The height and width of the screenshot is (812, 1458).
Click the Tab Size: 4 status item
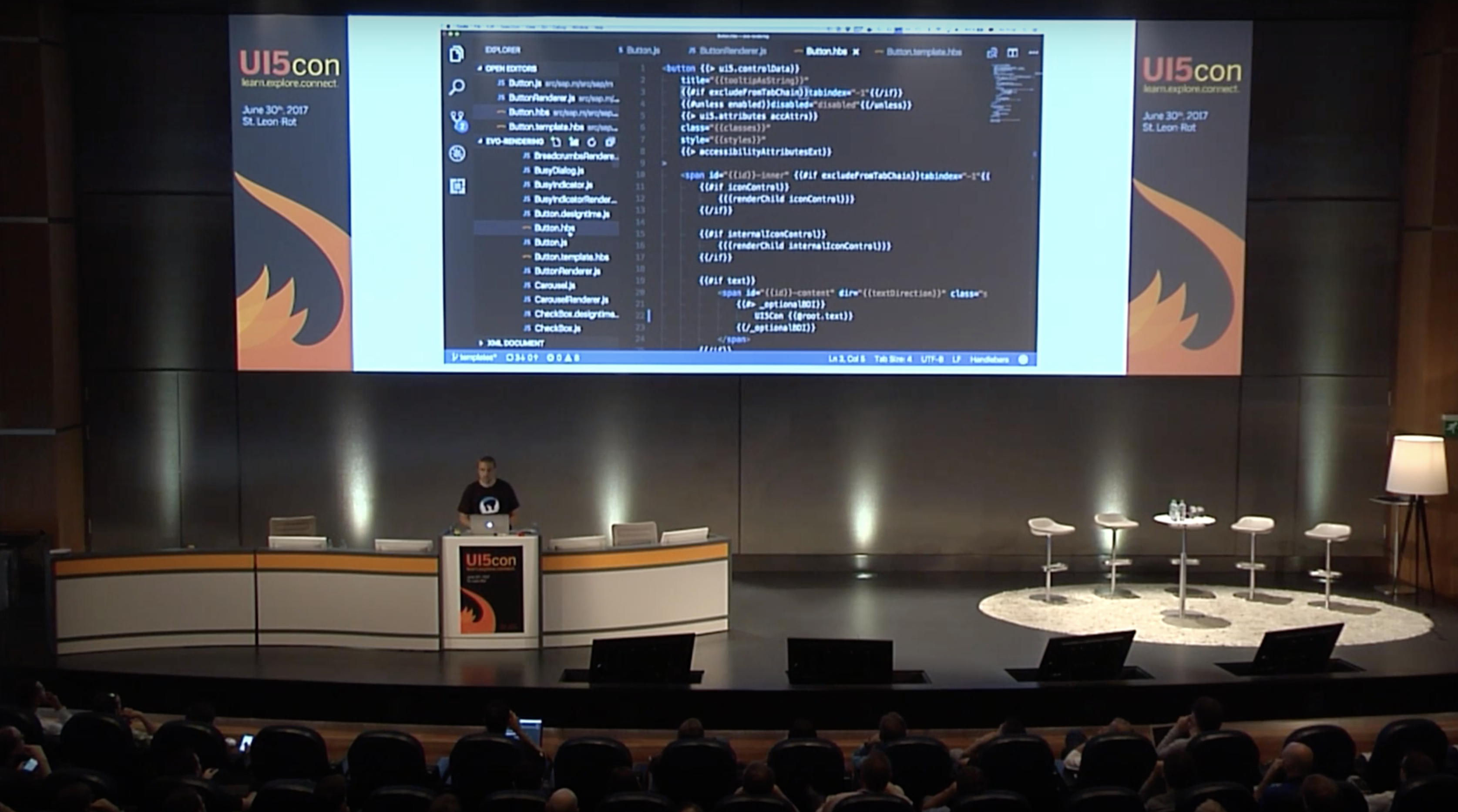coord(893,359)
